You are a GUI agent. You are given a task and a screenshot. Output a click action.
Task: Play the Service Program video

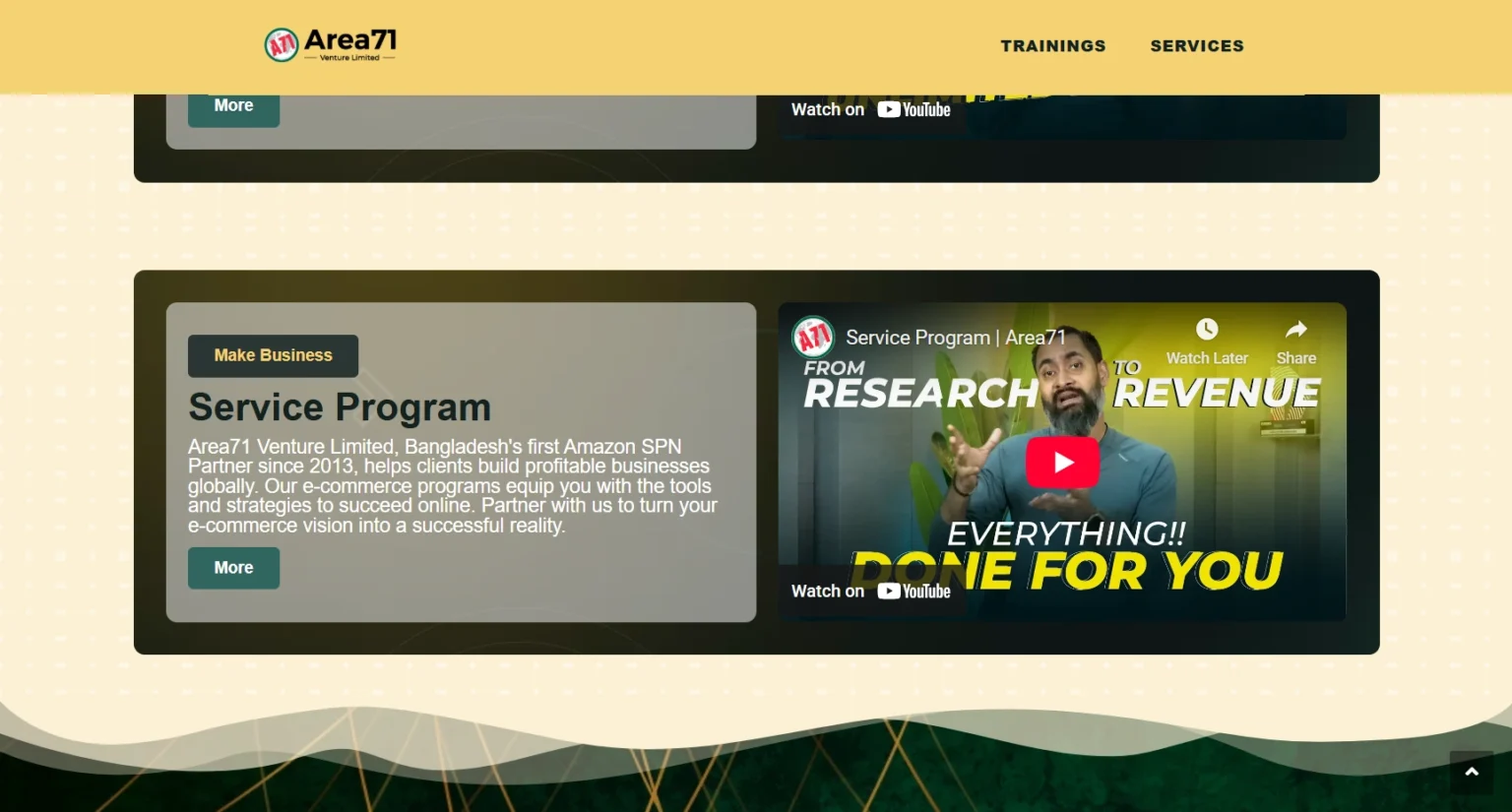tap(1062, 462)
